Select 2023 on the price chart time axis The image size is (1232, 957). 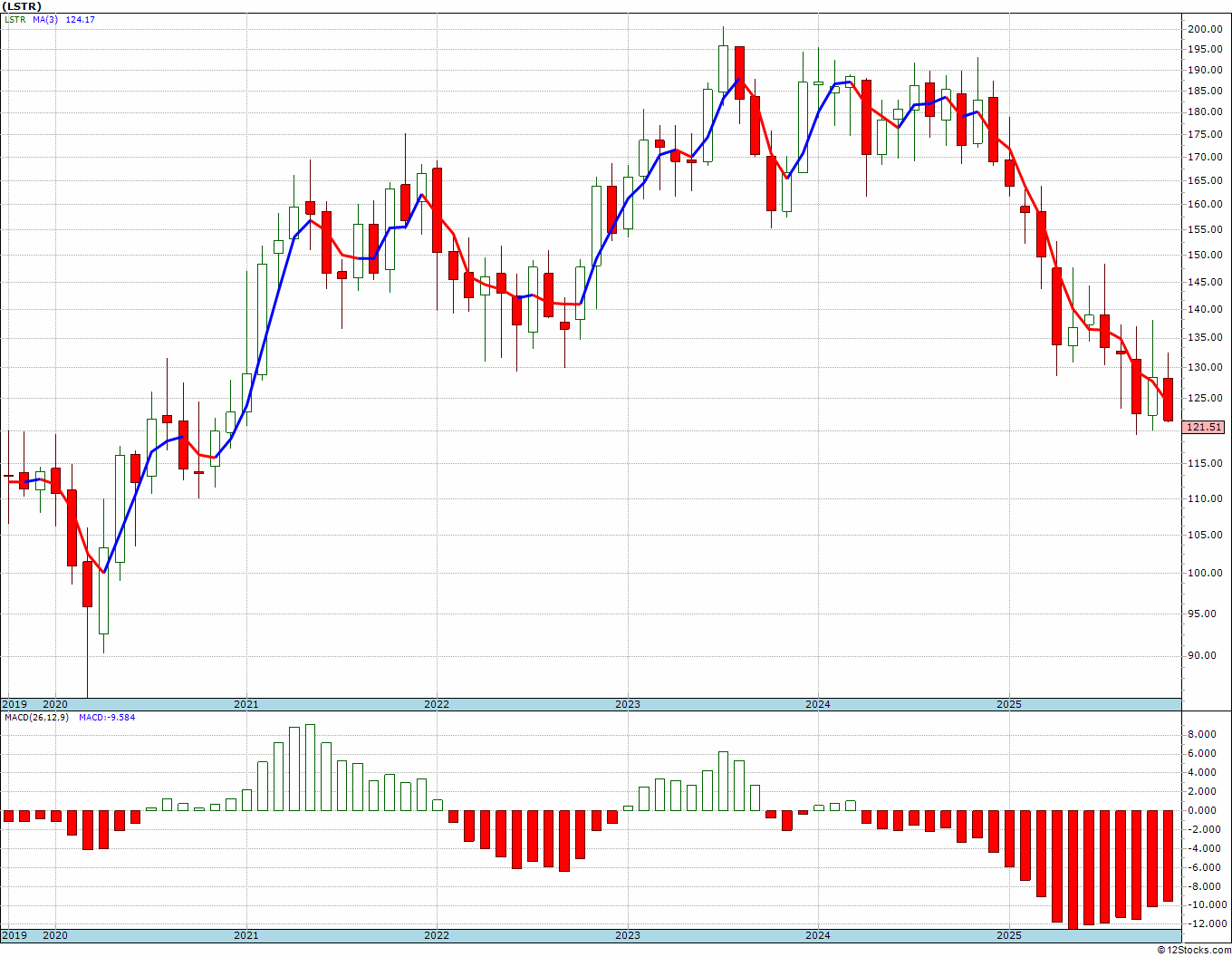coord(628,704)
